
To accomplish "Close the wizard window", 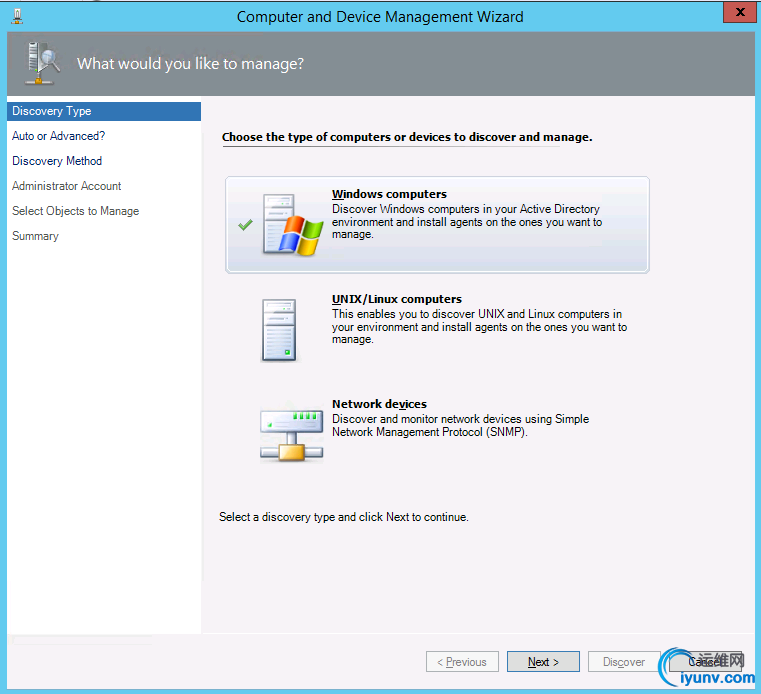I will pos(739,12).
